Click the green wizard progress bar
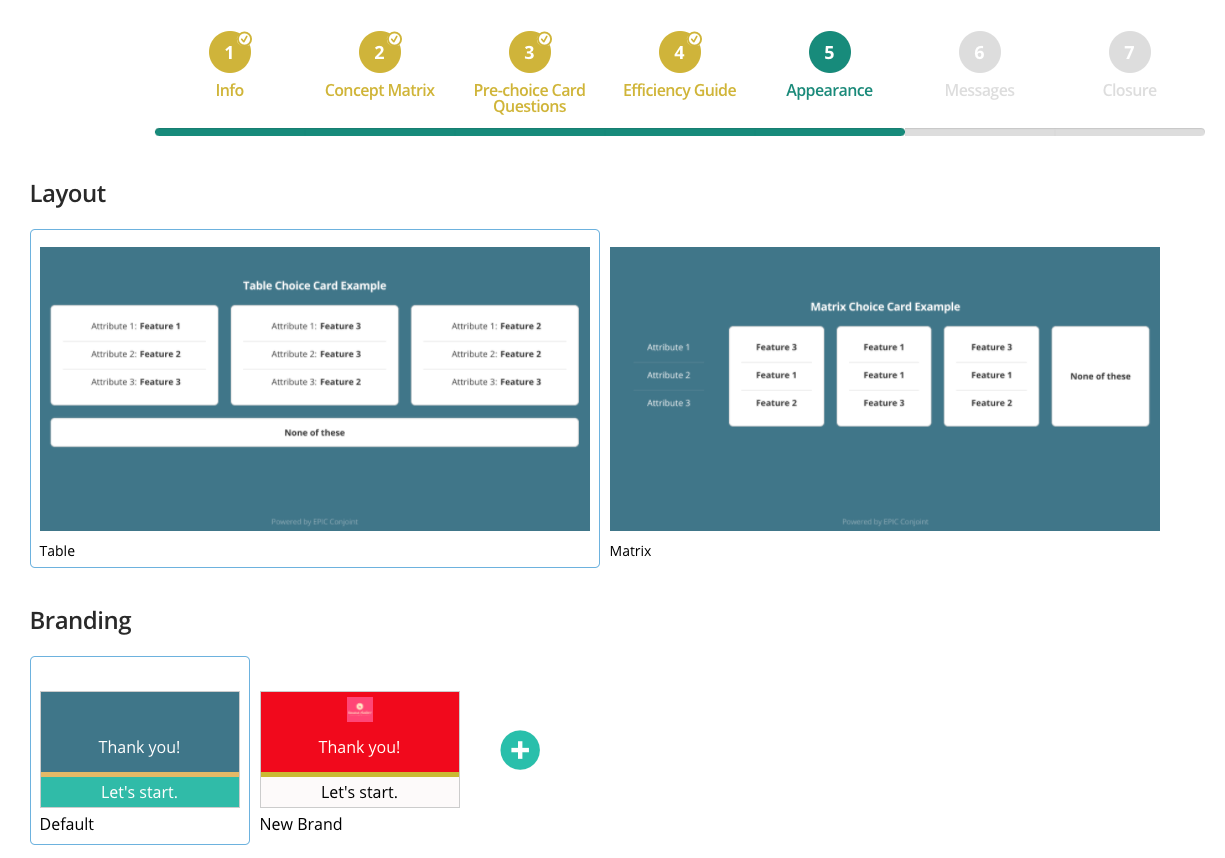Image resolution: width=1225 pixels, height=858 pixels. pos(530,131)
